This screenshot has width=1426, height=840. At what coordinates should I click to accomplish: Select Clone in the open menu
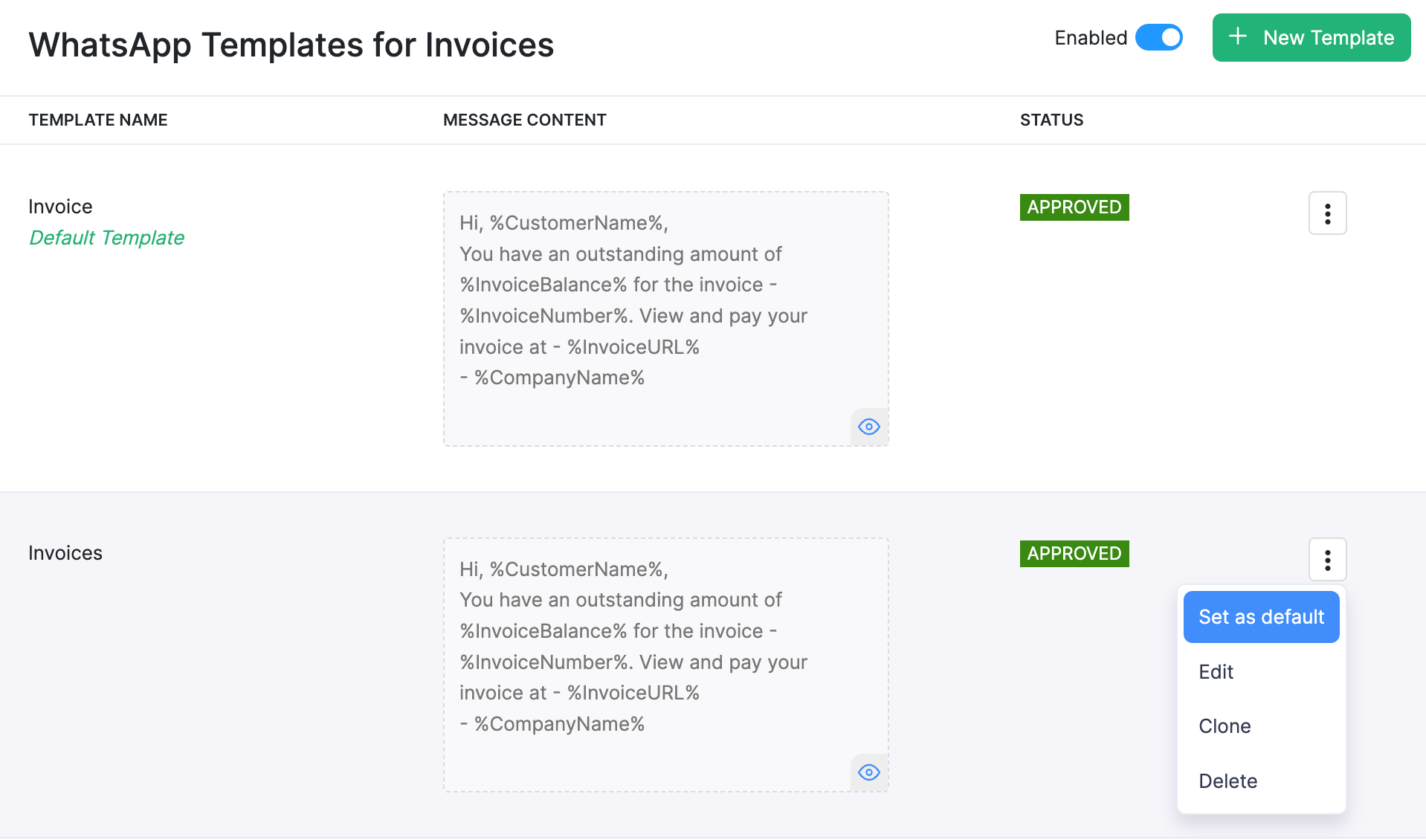[x=1224, y=726]
